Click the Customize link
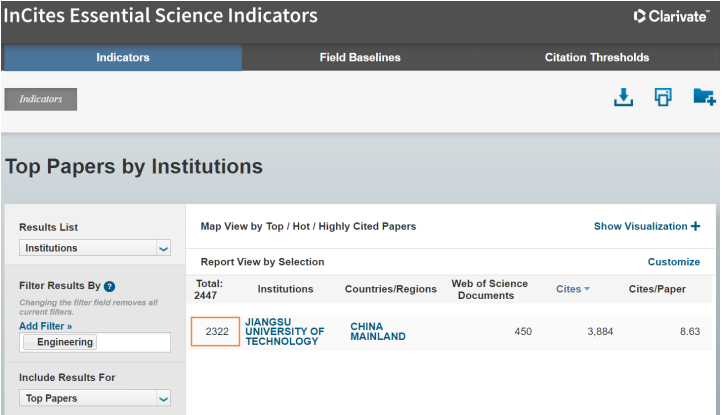This screenshot has width=723, height=415. point(674,262)
